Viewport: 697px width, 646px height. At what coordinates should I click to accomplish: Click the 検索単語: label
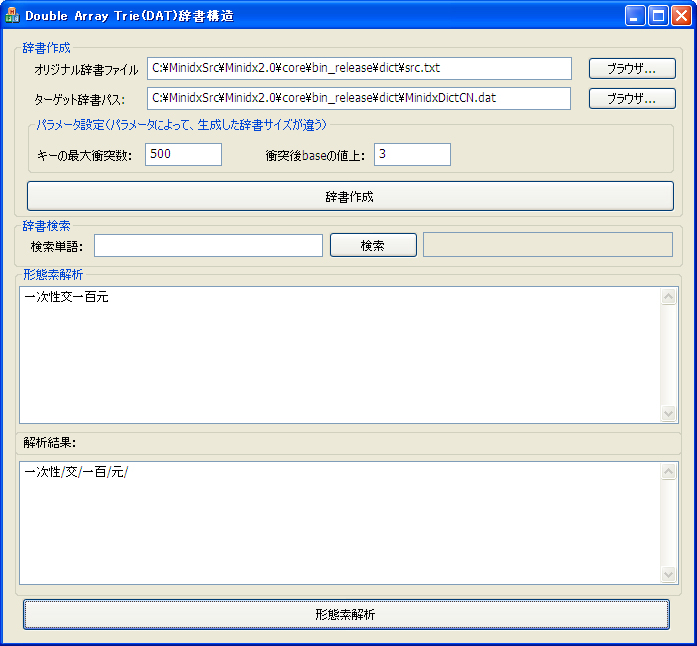(x=57, y=246)
